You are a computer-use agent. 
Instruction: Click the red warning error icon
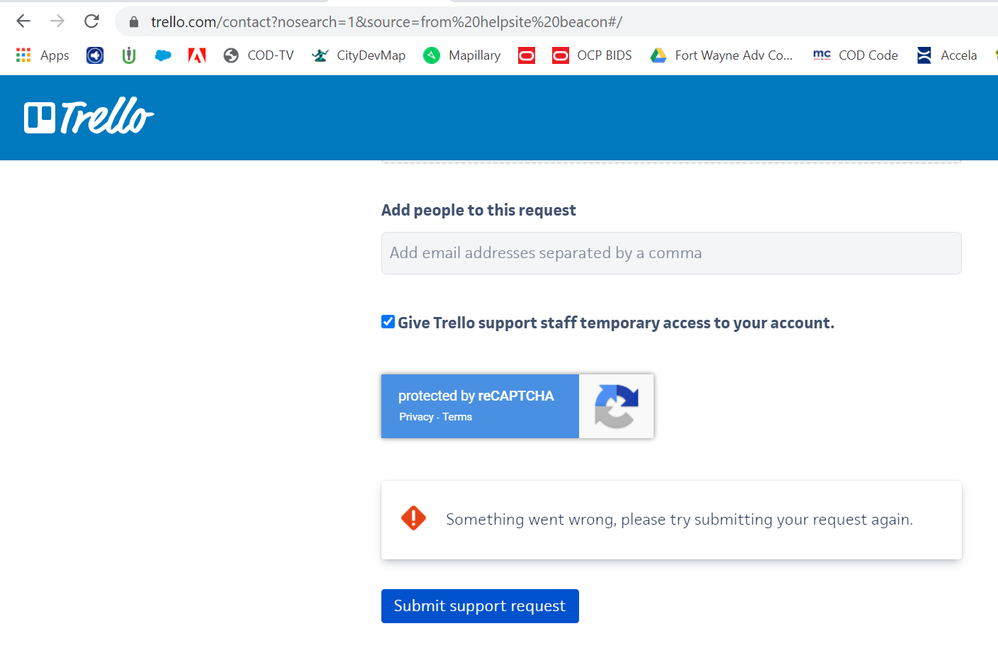pos(413,518)
